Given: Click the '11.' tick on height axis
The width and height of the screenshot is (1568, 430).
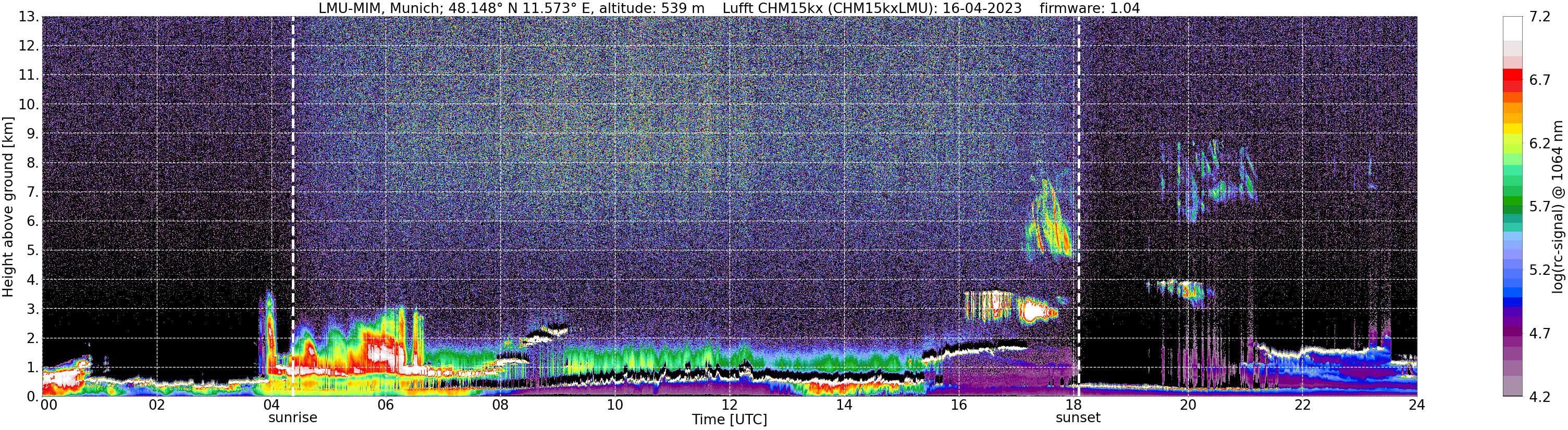Looking at the screenshot, I should [29, 75].
